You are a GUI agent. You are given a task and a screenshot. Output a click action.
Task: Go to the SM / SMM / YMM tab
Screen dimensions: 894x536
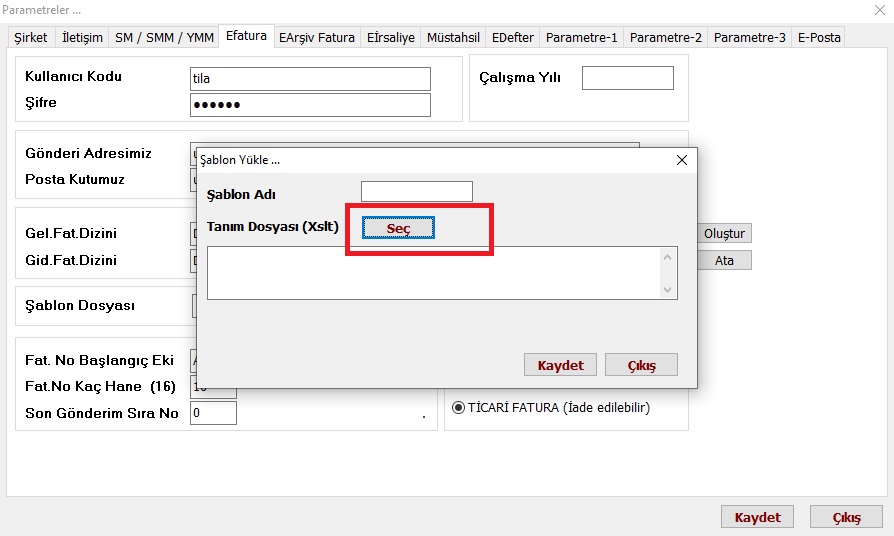[164, 37]
